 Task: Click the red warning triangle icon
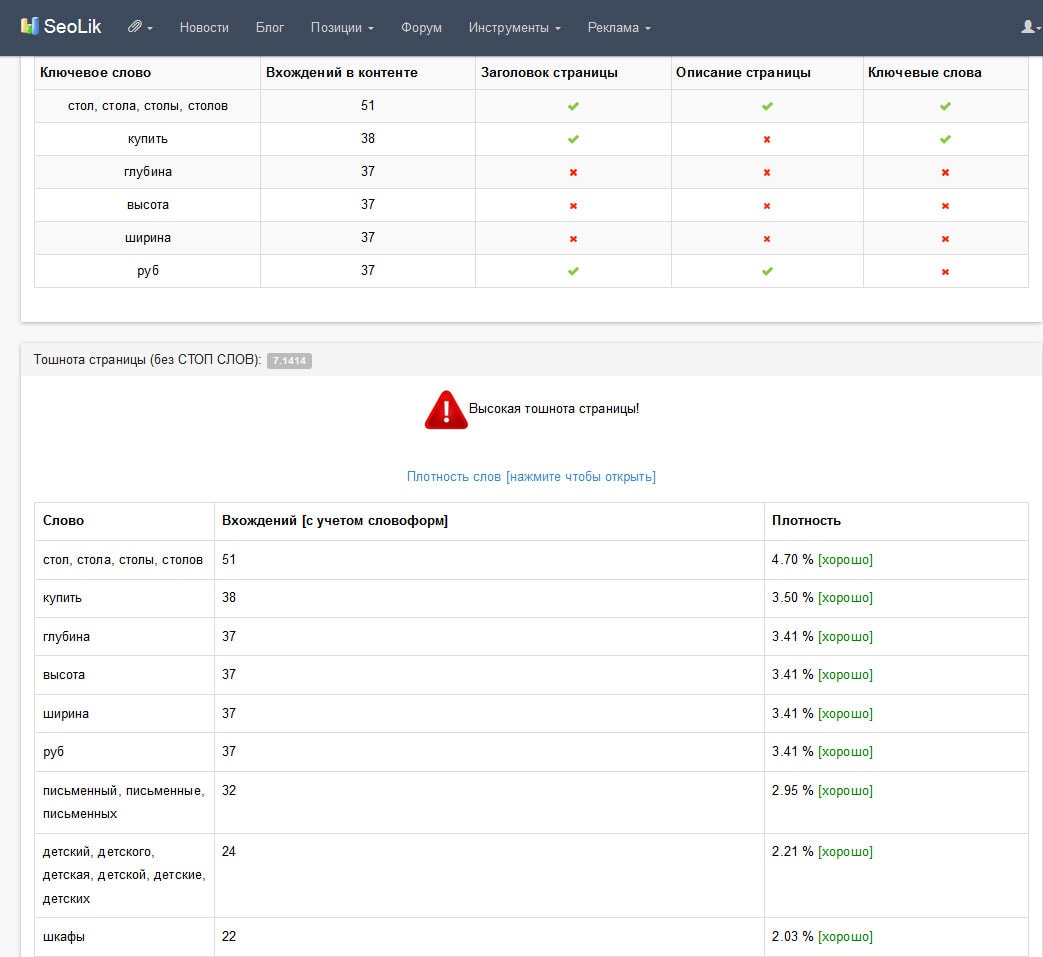tap(446, 410)
